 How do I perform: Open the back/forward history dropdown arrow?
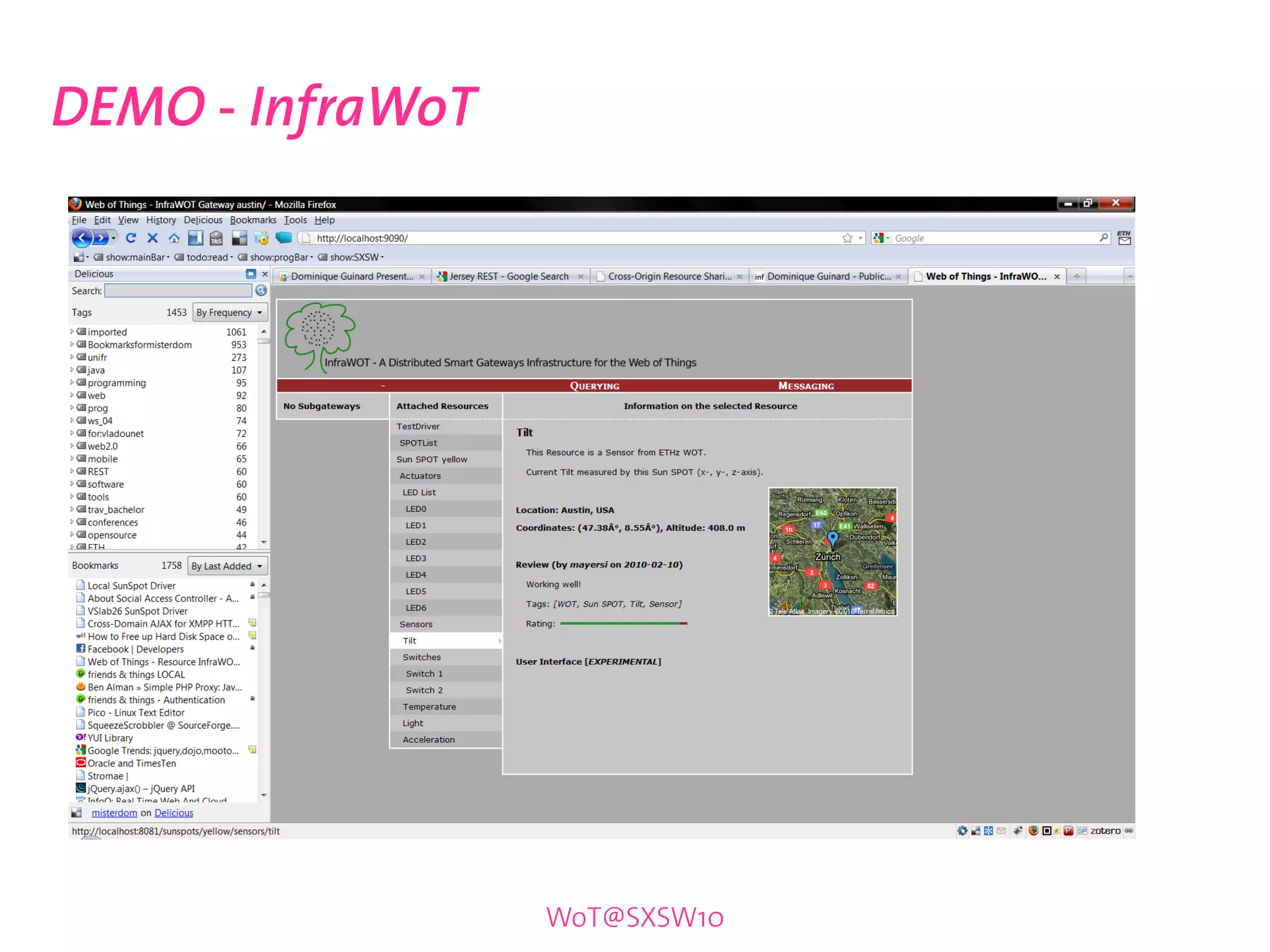pos(113,238)
